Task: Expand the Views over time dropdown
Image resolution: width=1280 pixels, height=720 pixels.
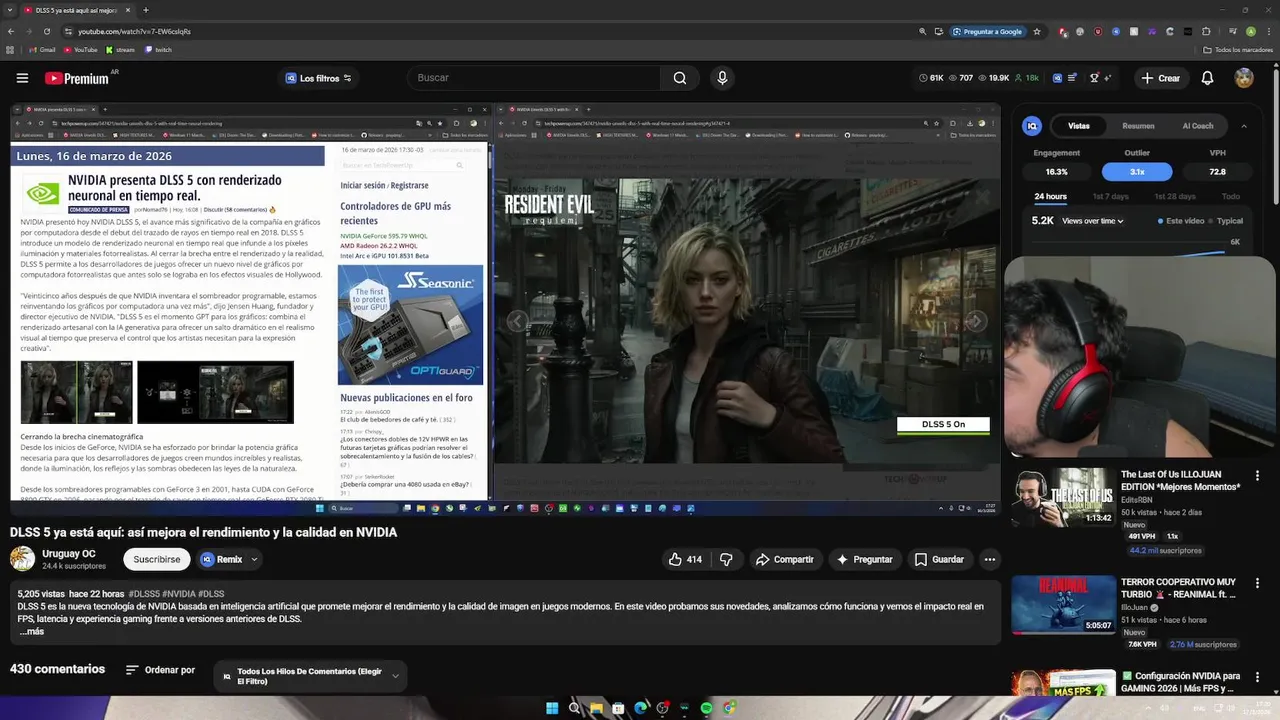Action: (1093, 221)
